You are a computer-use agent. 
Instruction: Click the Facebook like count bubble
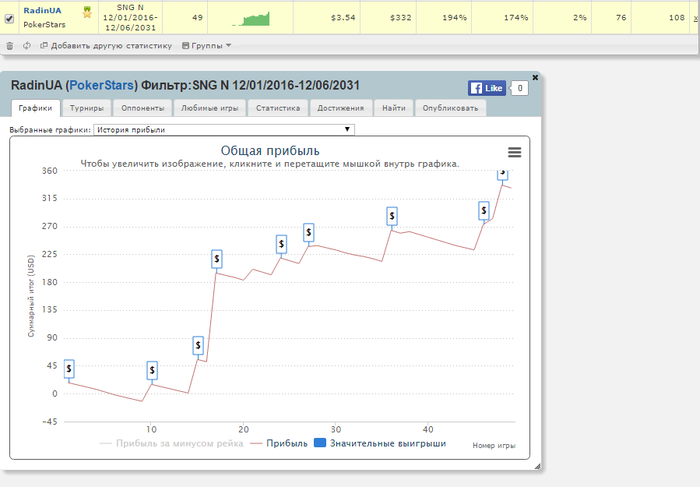(x=519, y=88)
